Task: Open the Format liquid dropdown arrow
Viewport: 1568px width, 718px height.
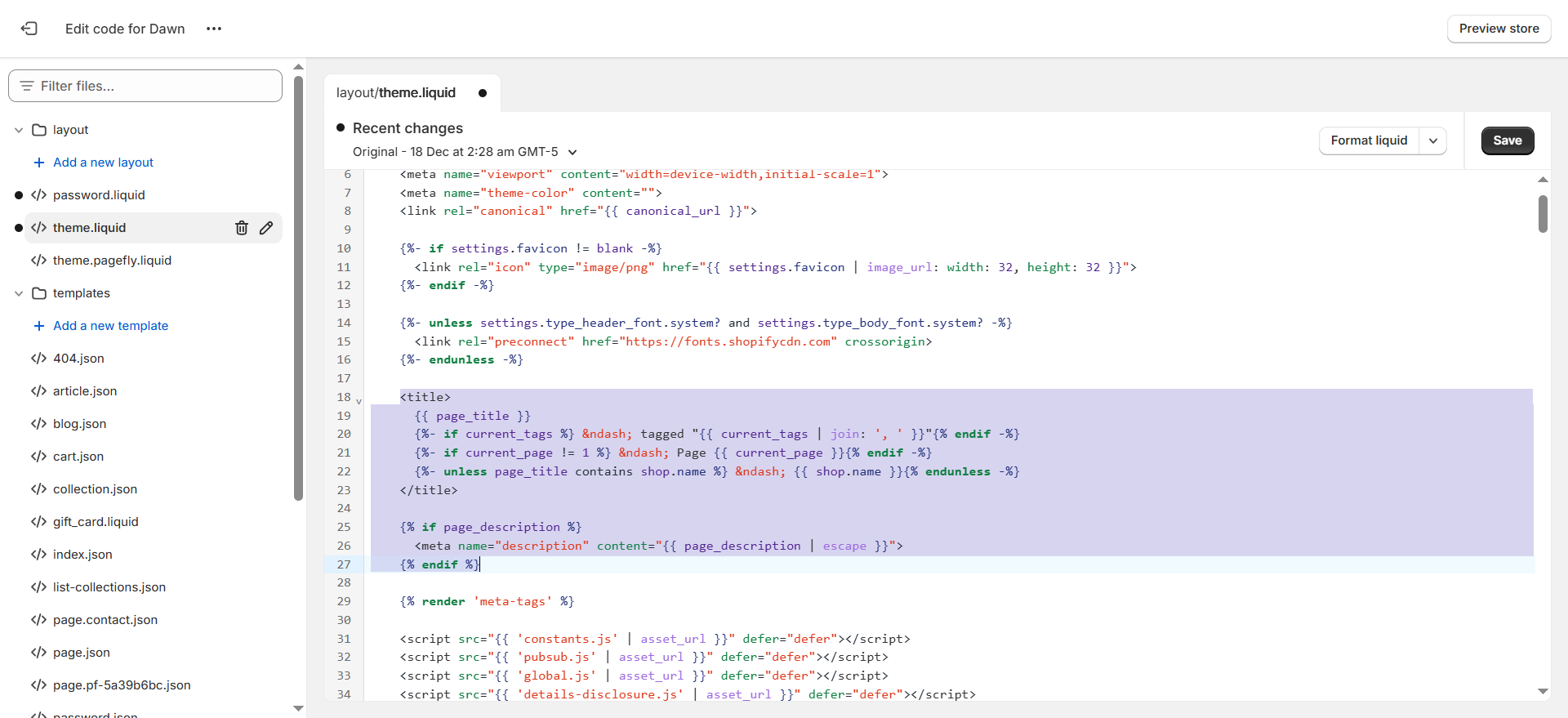Action: [1433, 140]
